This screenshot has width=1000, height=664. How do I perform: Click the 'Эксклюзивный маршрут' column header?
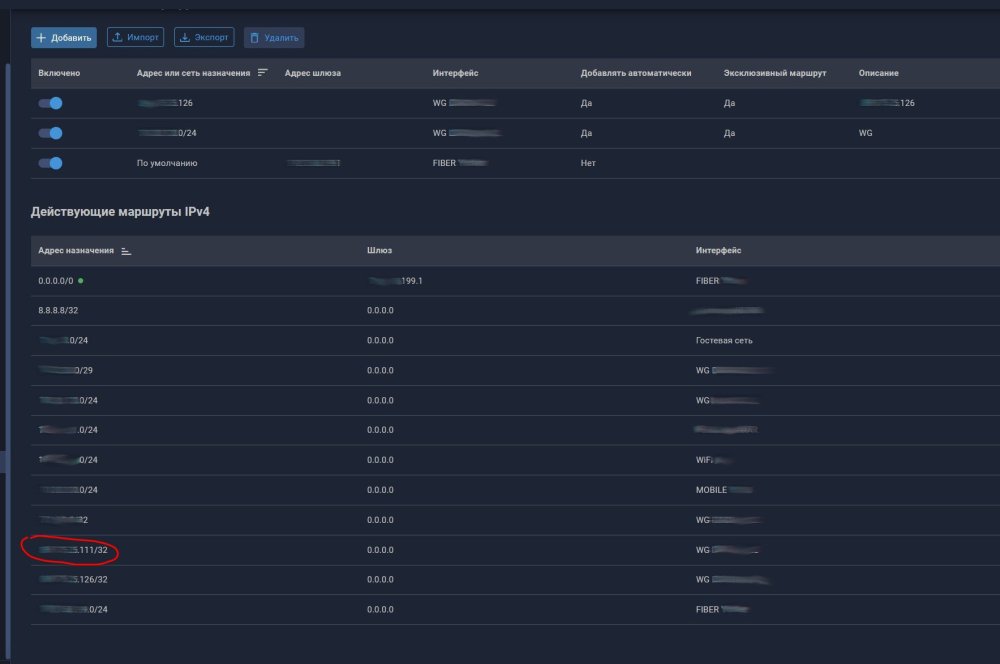click(777, 73)
